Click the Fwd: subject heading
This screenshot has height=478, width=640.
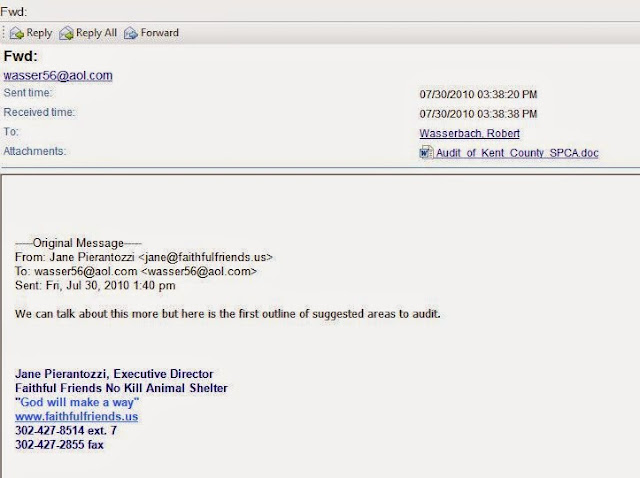[20, 56]
